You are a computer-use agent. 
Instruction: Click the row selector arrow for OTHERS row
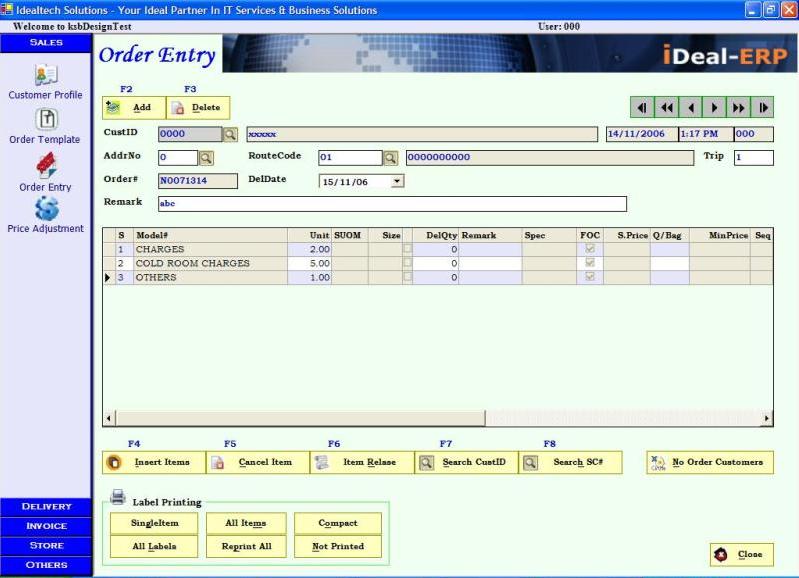[x=108, y=277]
